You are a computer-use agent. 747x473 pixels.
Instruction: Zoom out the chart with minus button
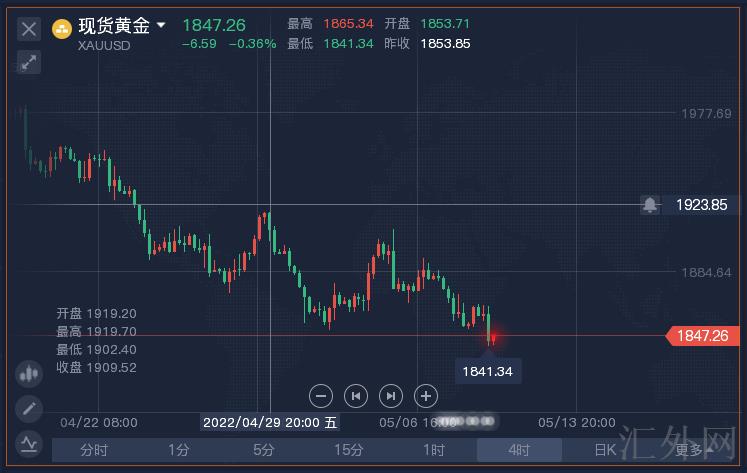(x=321, y=396)
